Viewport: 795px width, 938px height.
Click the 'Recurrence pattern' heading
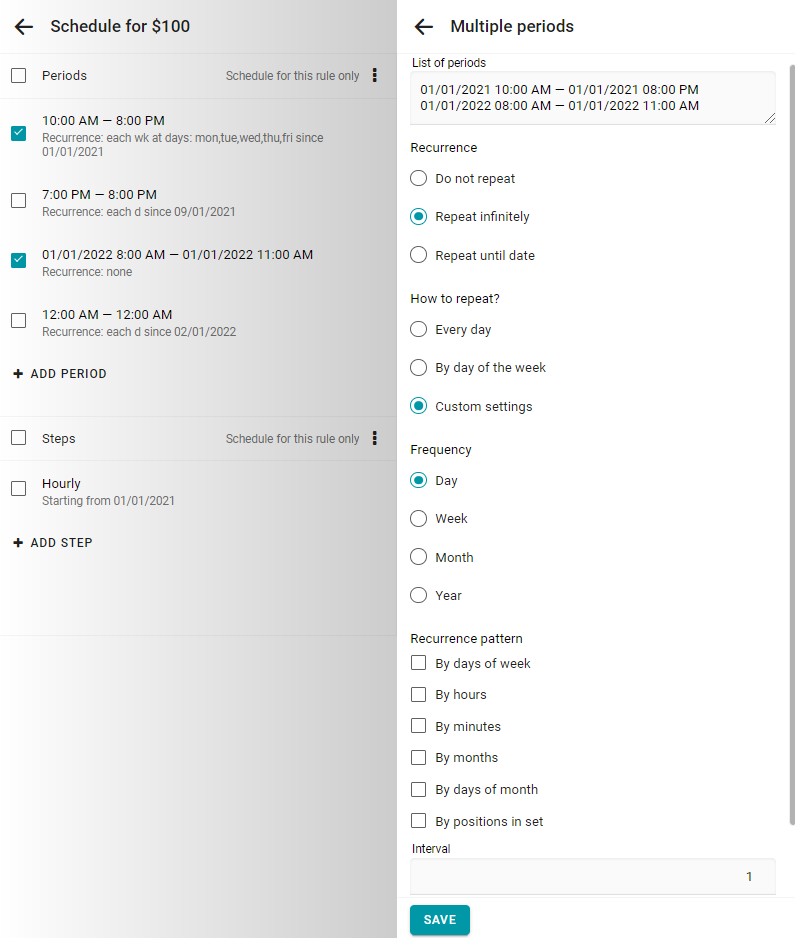[467, 638]
